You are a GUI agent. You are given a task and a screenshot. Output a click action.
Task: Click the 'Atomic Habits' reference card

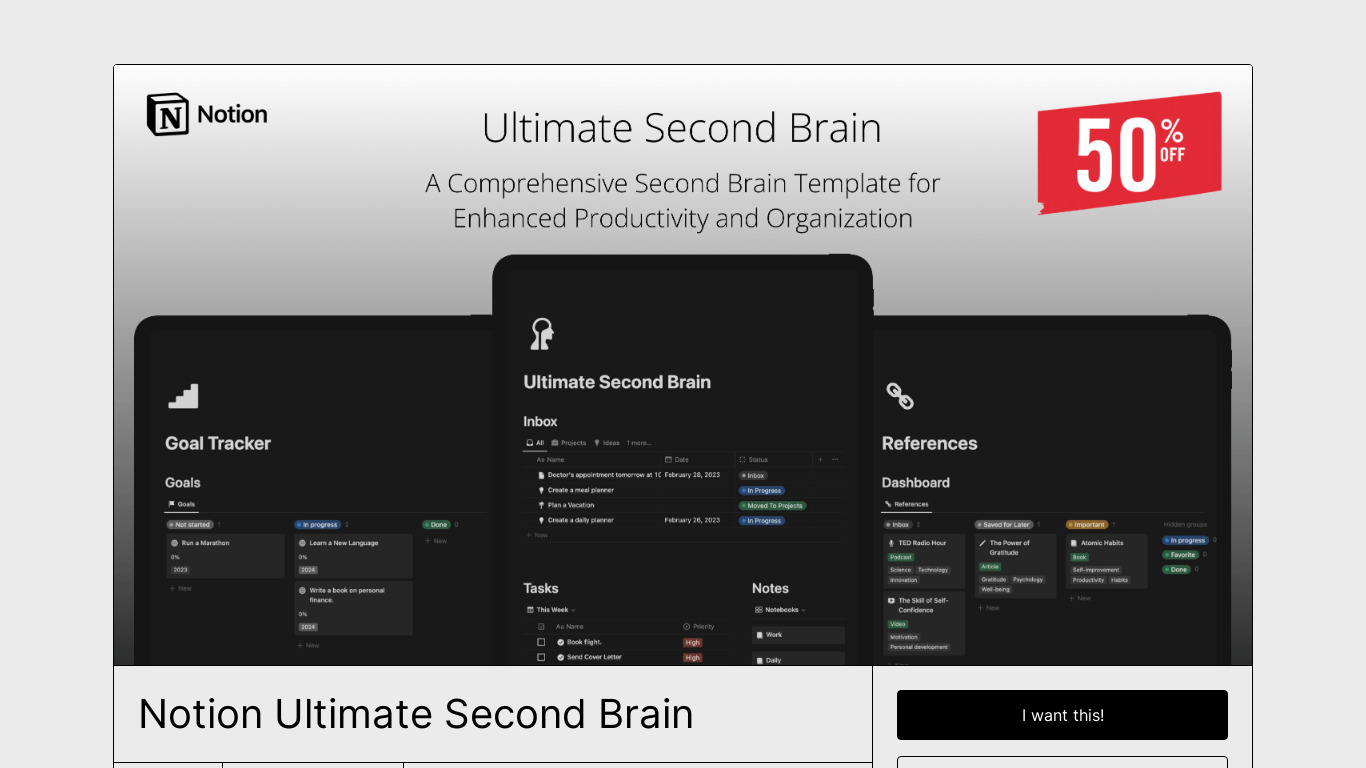[x=1107, y=561]
